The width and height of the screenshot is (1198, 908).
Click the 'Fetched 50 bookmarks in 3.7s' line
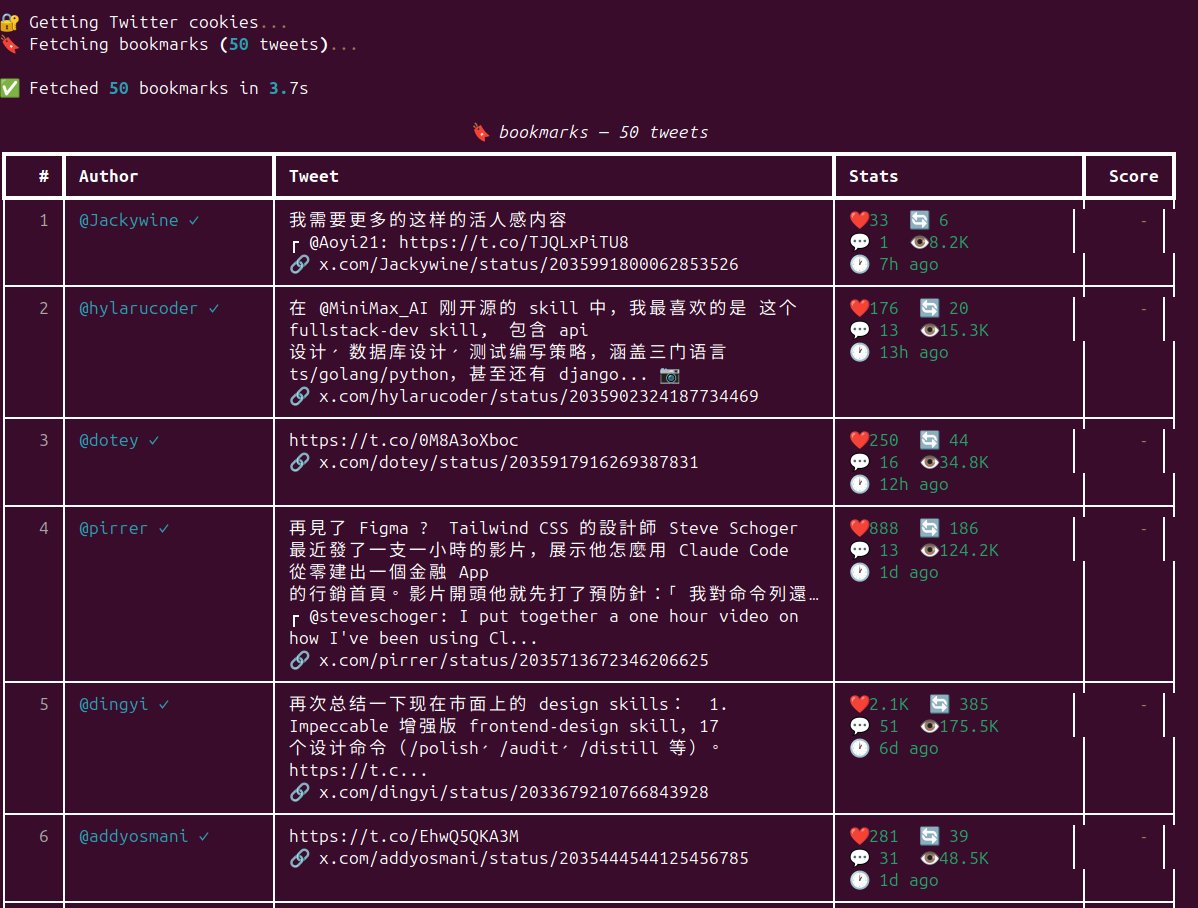tap(154, 88)
